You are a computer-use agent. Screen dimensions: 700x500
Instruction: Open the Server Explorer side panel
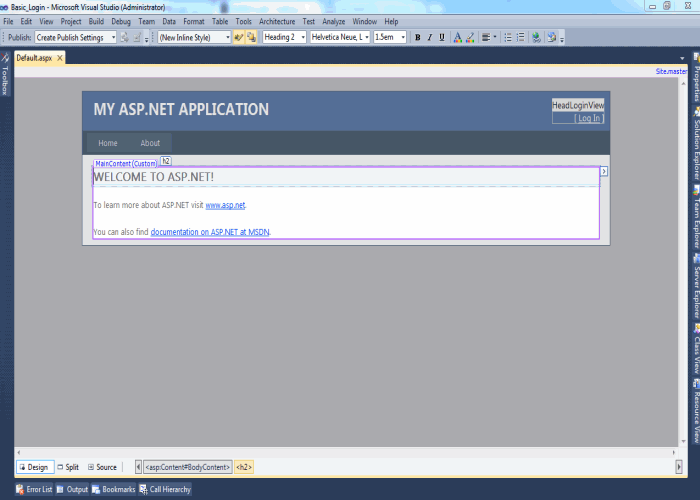coord(696,286)
